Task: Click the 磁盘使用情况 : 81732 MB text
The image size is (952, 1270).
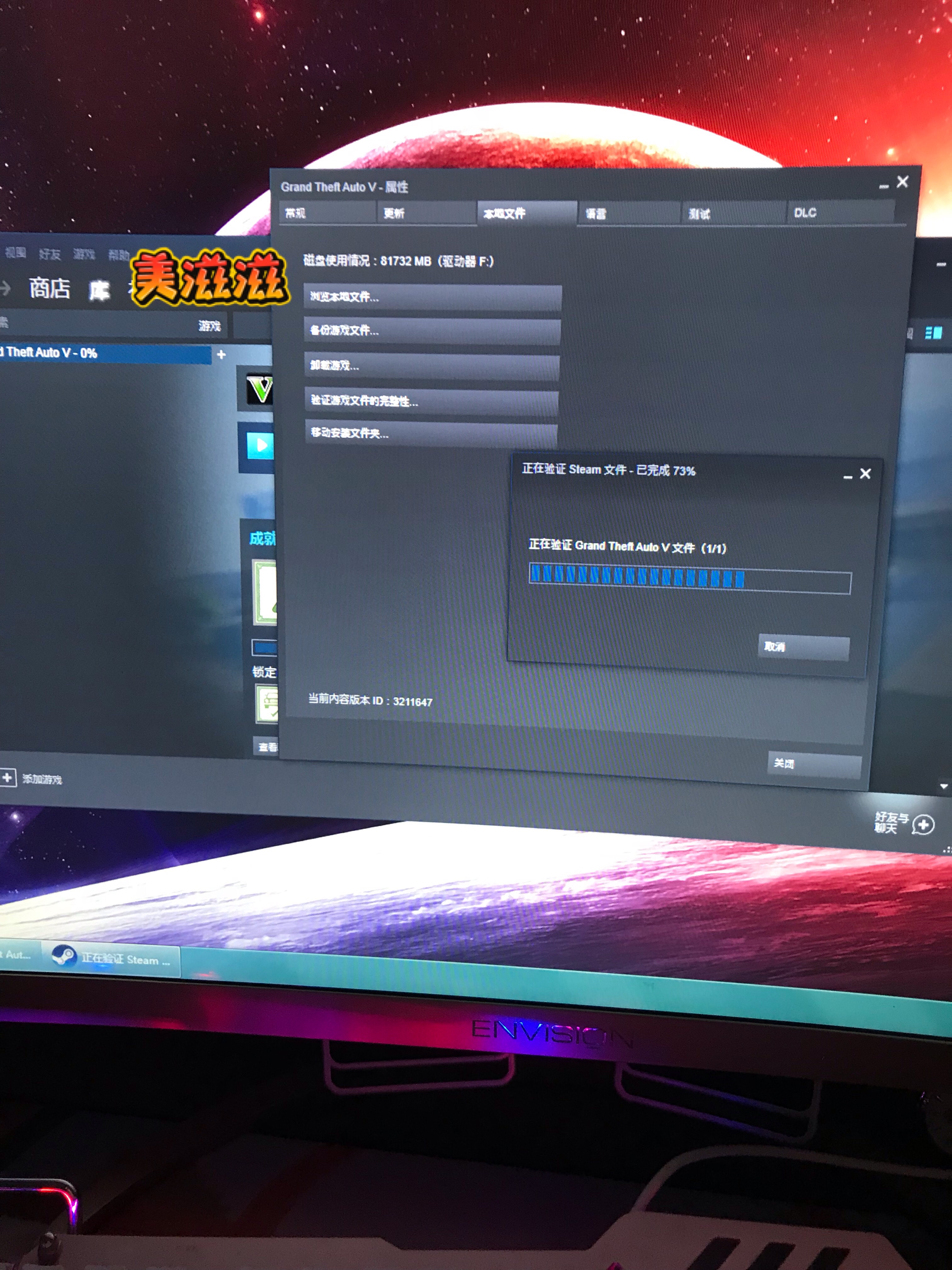Action: click(x=398, y=262)
